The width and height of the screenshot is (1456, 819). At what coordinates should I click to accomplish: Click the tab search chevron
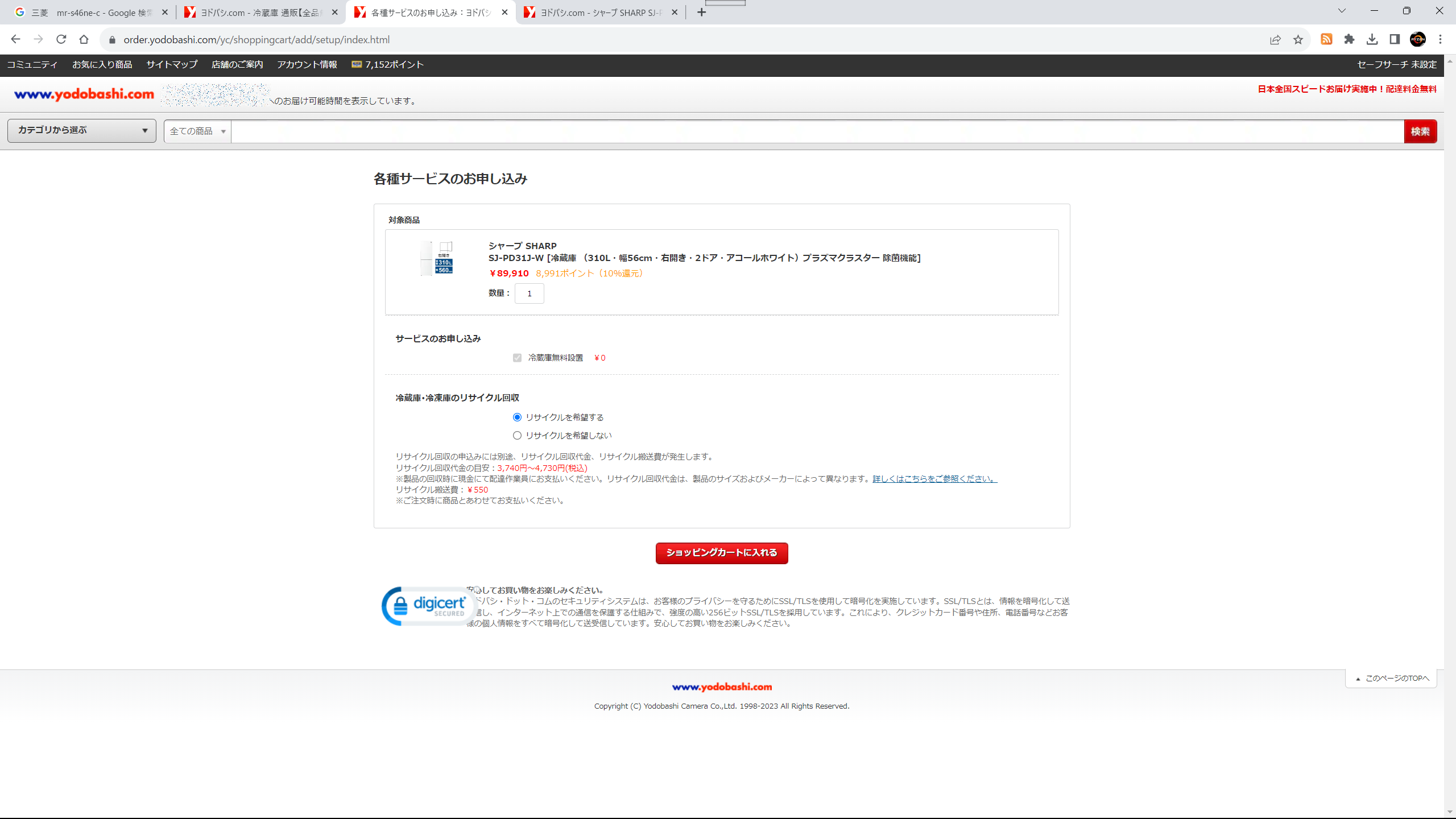point(1342,11)
